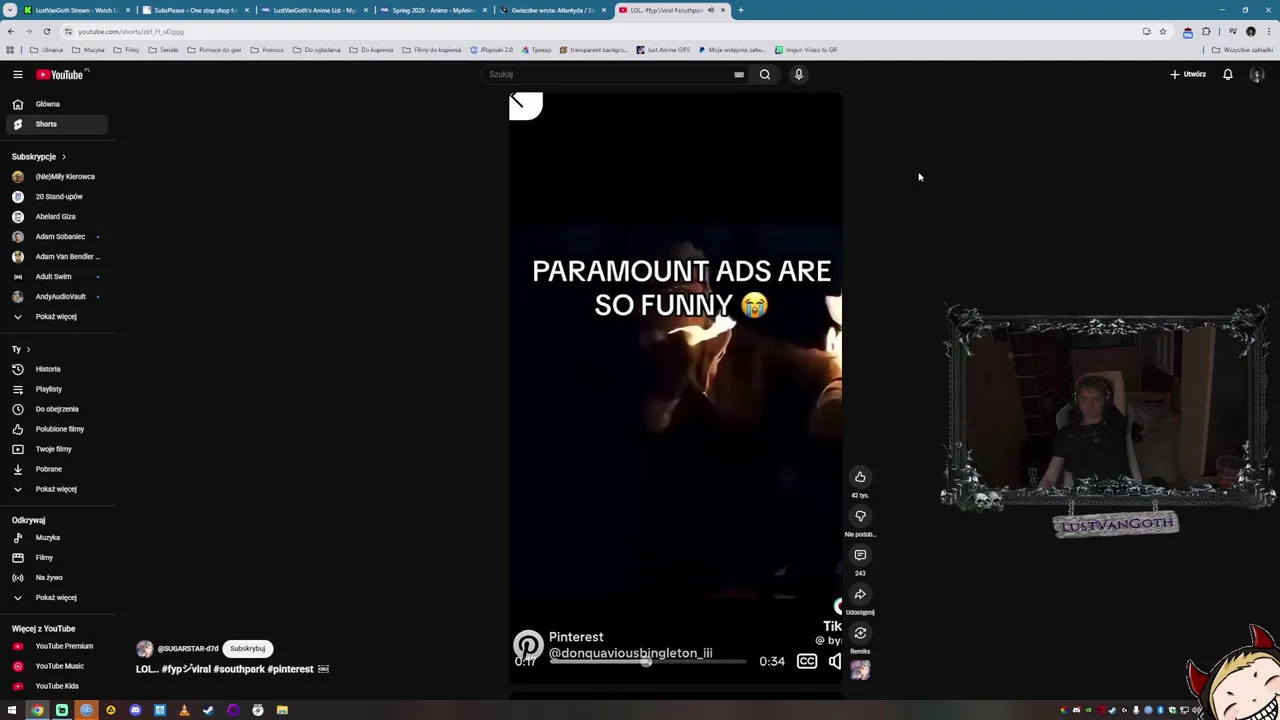This screenshot has height=720, width=1280.
Task: Start voice search with the microphone
Action: [799, 74]
